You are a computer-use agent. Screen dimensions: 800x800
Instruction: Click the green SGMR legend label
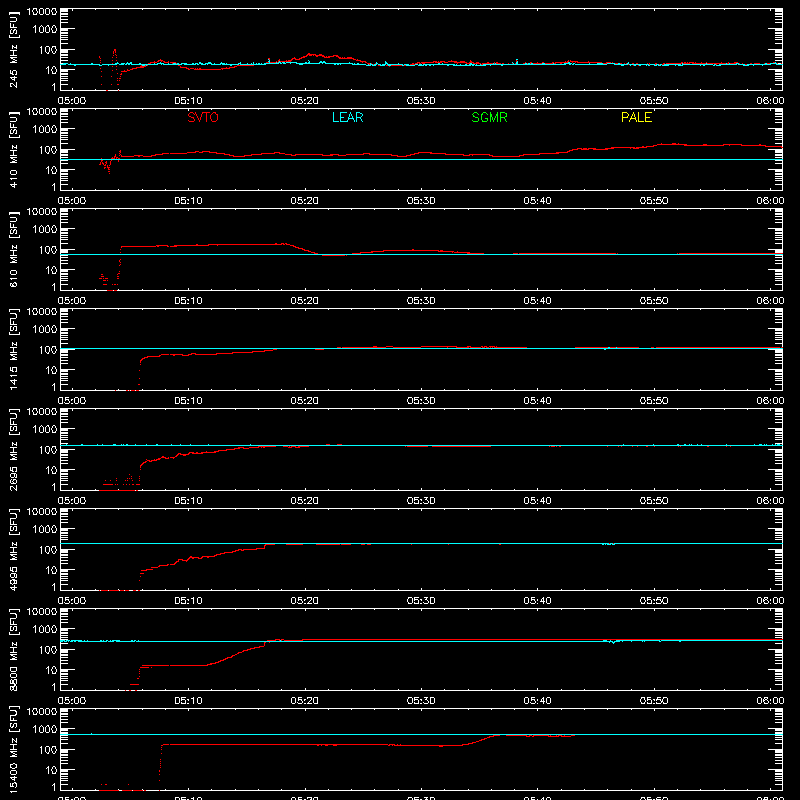click(489, 117)
